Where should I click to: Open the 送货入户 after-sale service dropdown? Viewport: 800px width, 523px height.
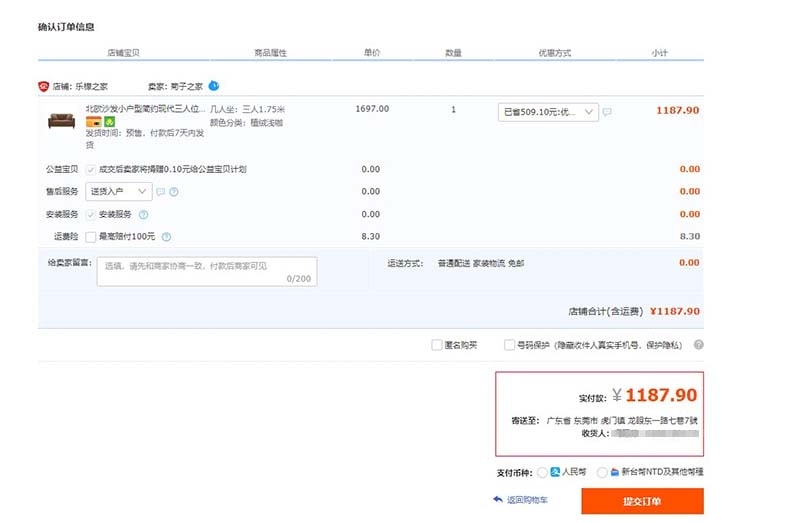119,191
